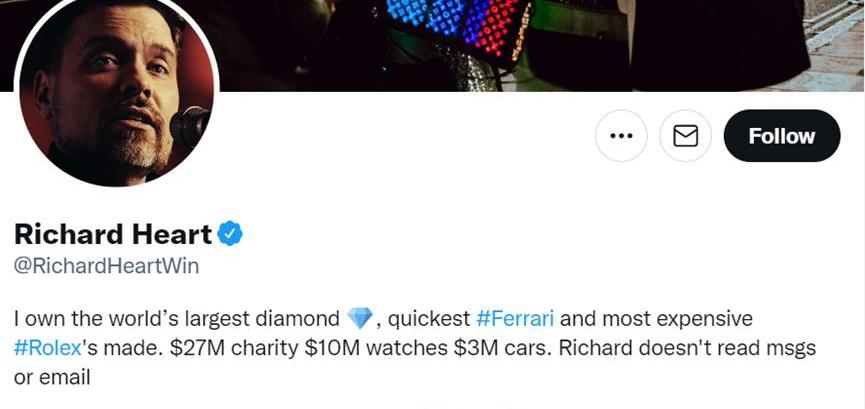Screen dimensions: 865x409
Task: Click the word "quickest" in the bio
Action: pos(428,319)
